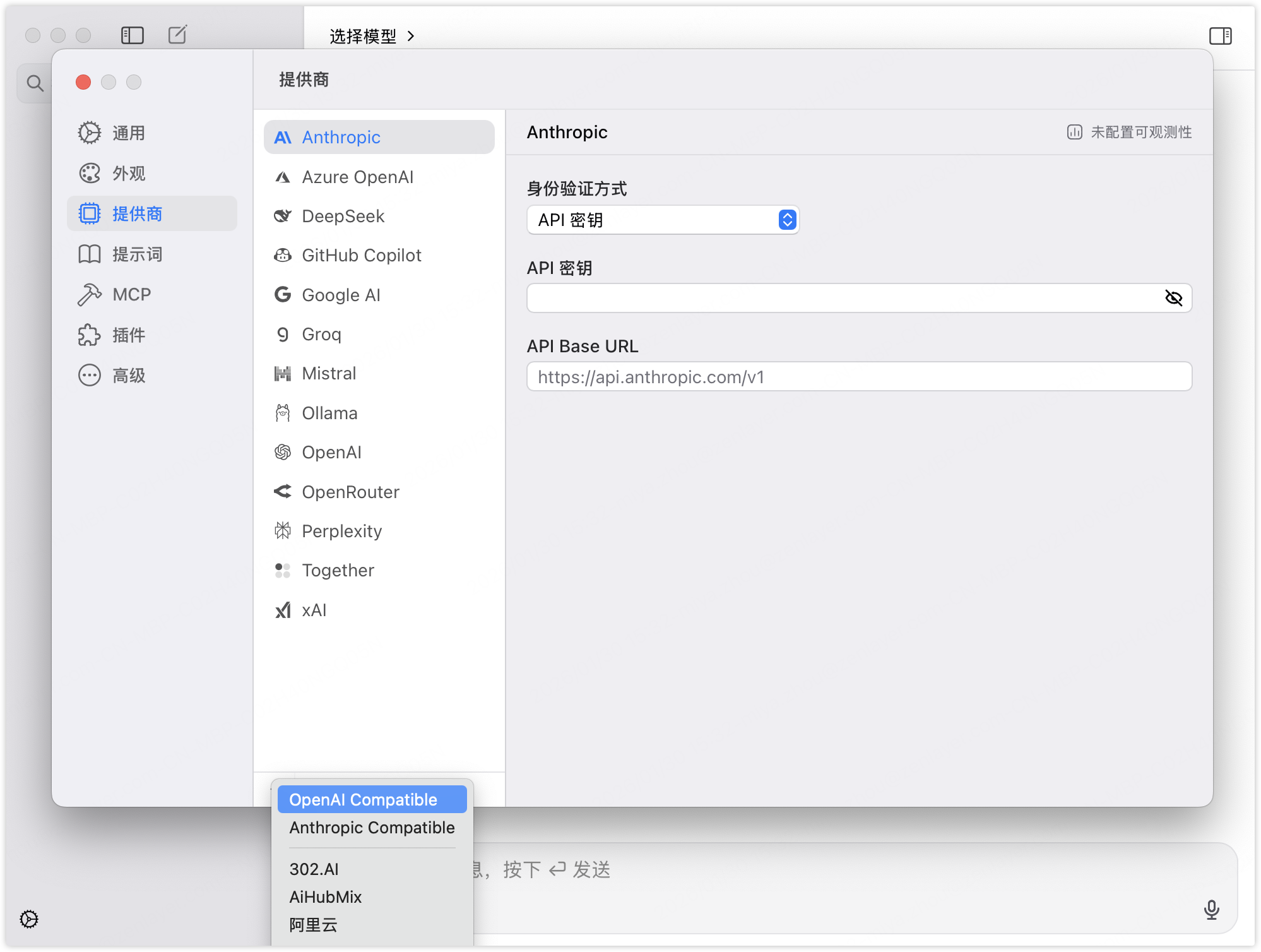Click the new chat compose icon

coord(178,35)
